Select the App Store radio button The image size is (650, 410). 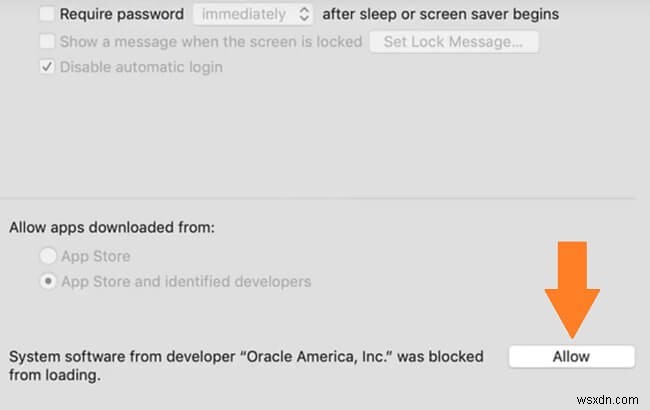(x=47, y=255)
